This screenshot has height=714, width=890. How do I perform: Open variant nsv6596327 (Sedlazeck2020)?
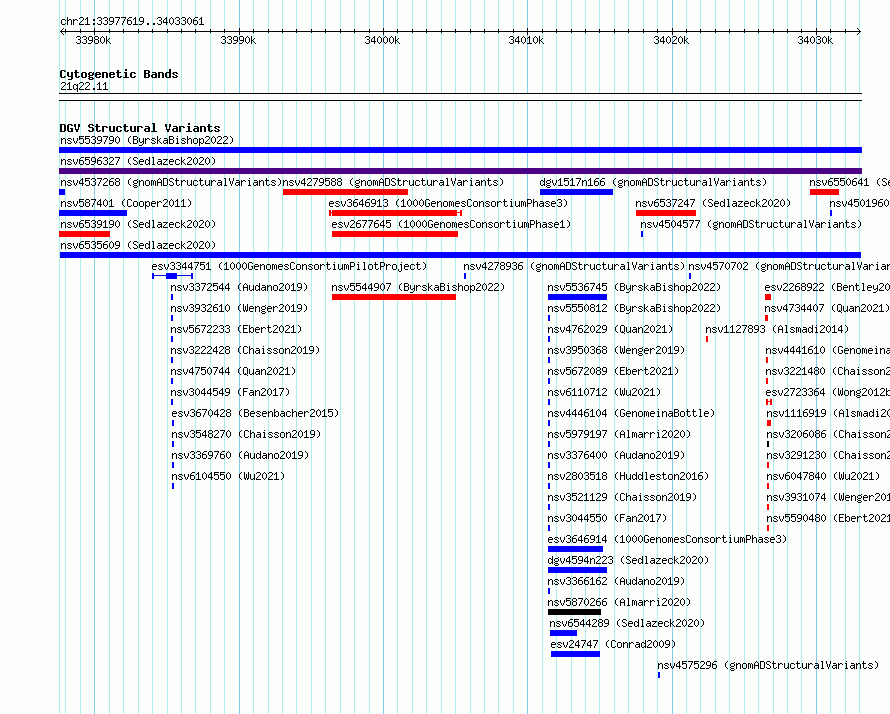(x=138, y=161)
